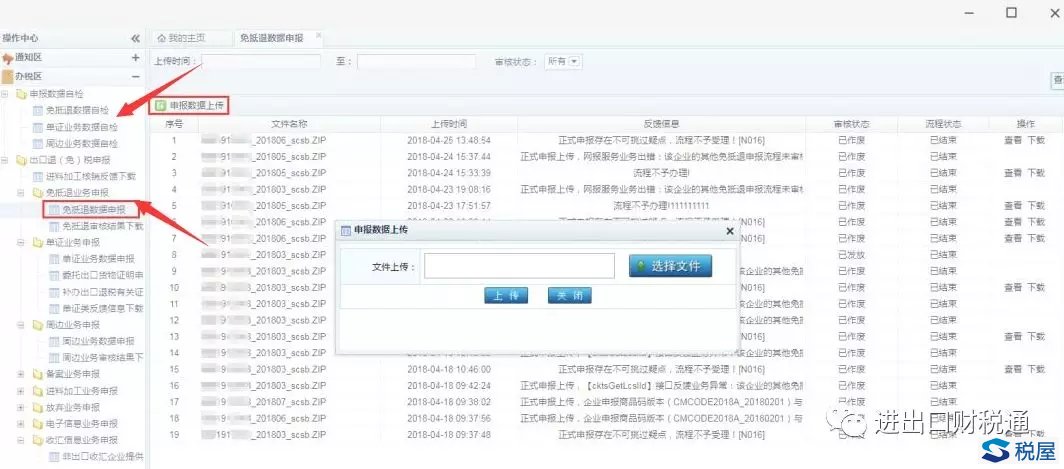Click the 选择文件 button
Screen dimensions: 1064x469
(x=670, y=266)
